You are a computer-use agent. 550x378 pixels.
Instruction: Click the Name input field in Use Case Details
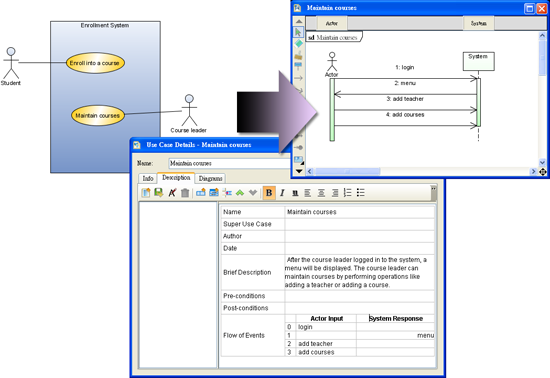click(x=230, y=163)
